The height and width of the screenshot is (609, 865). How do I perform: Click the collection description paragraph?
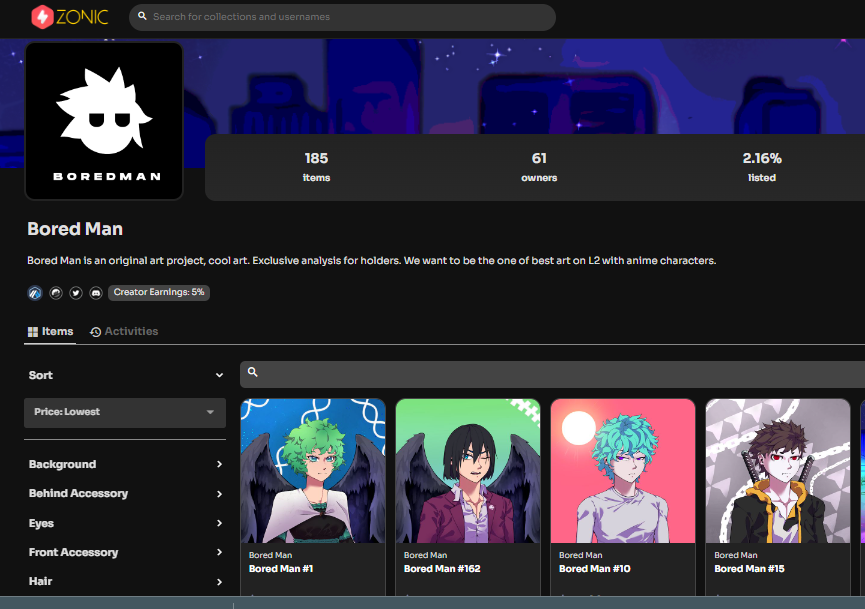point(371,260)
